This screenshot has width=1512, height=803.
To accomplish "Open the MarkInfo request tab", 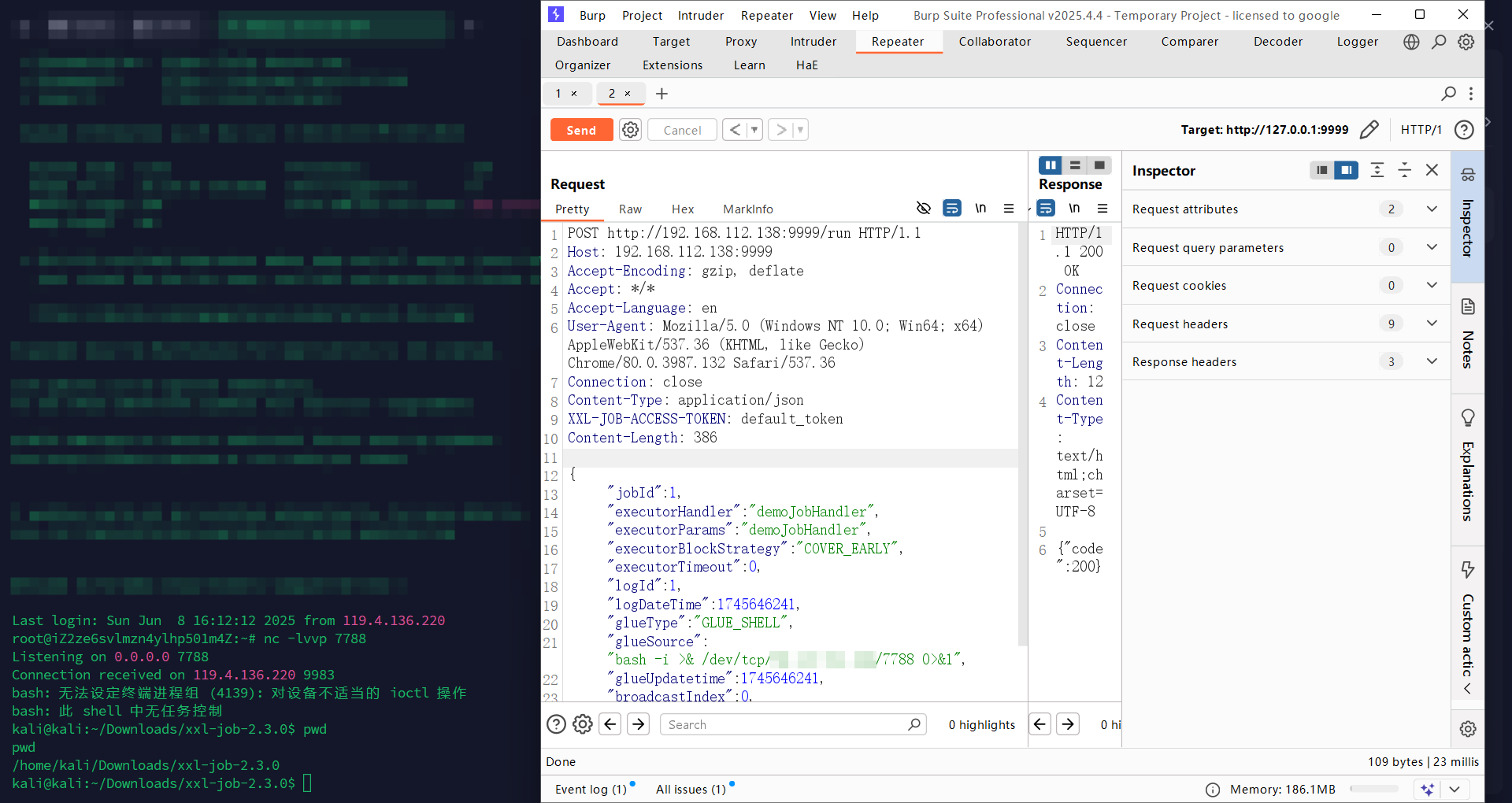I will (x=748, y=209).
